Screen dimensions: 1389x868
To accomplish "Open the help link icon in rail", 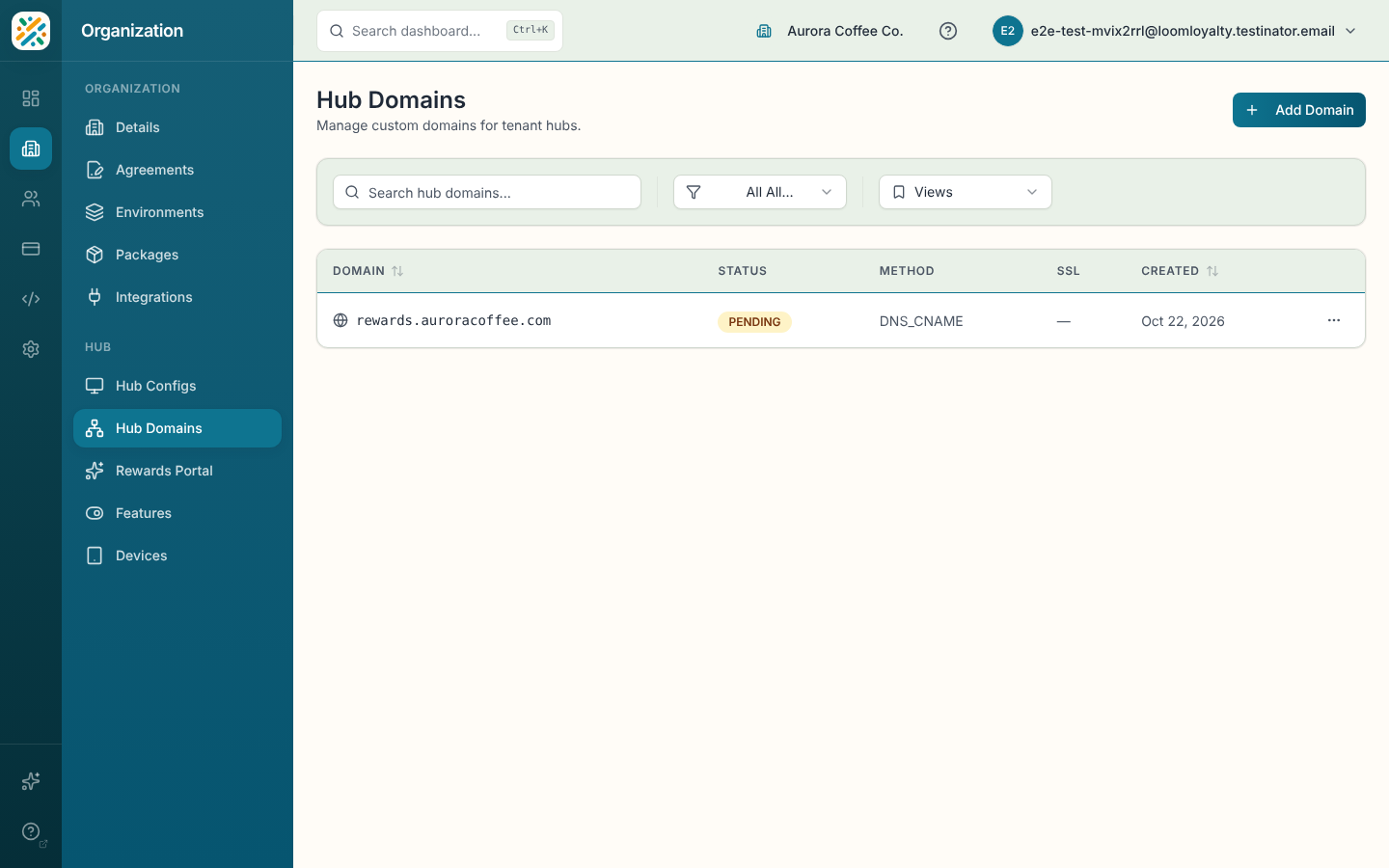I will coord(31,831).
